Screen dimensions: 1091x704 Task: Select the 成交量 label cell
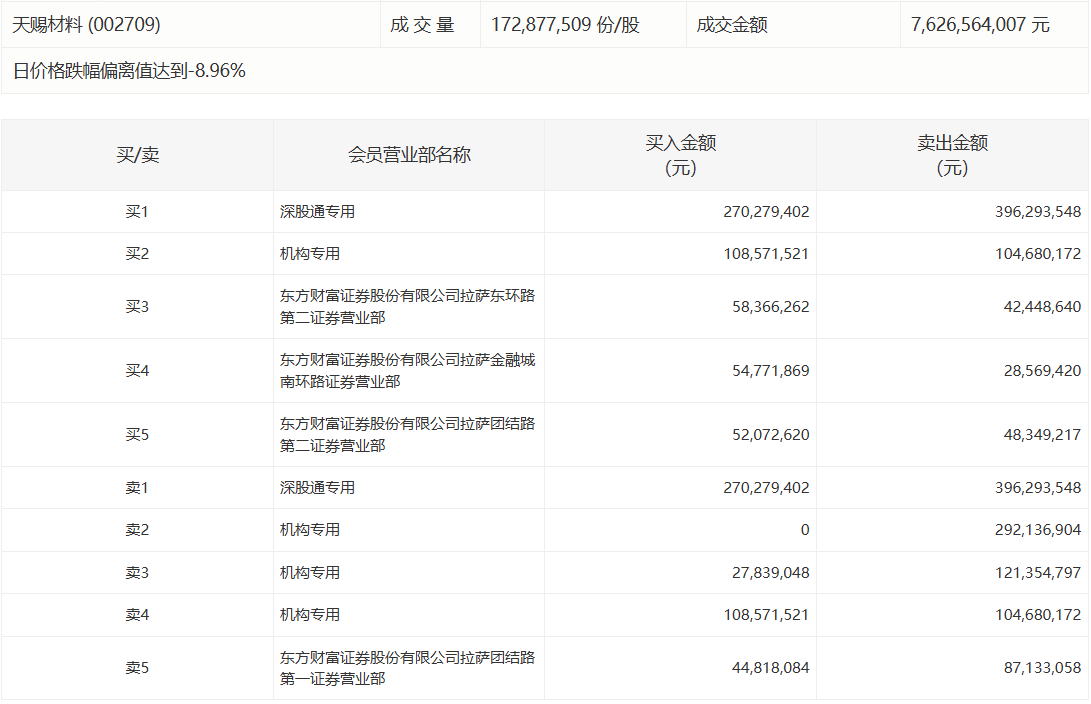point(422,25)
